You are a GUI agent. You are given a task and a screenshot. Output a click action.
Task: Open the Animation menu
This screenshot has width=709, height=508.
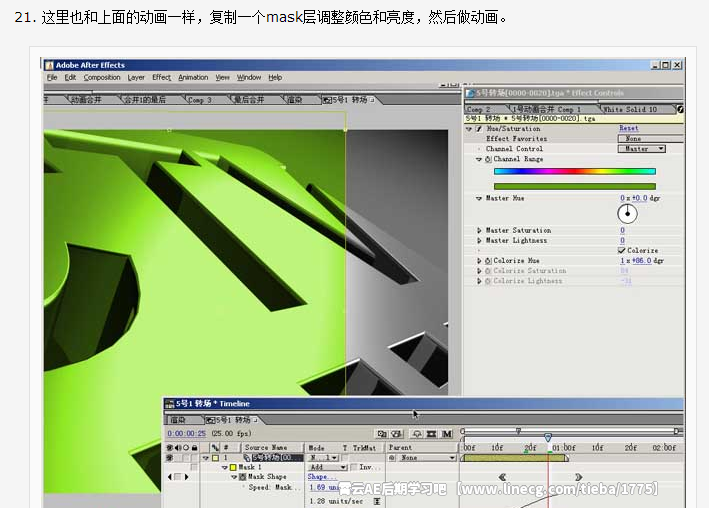(193, 77)
